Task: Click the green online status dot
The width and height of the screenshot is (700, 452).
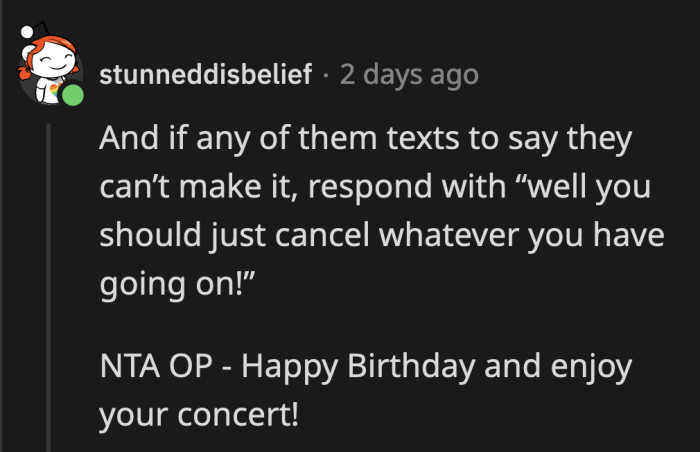Action: pos(72,96)
